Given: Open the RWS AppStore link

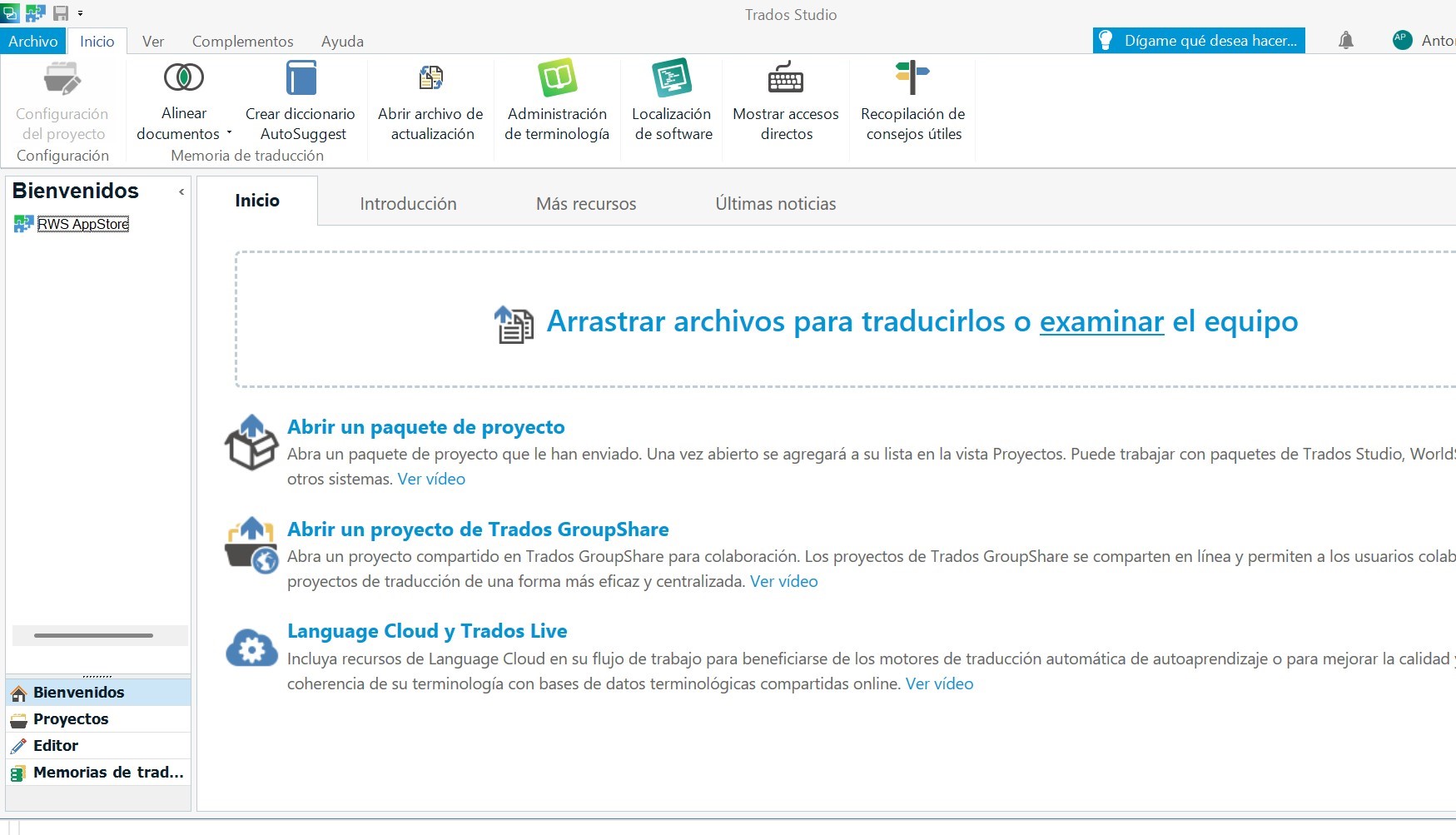Looking at the screenshot, I should click(82, 223).
